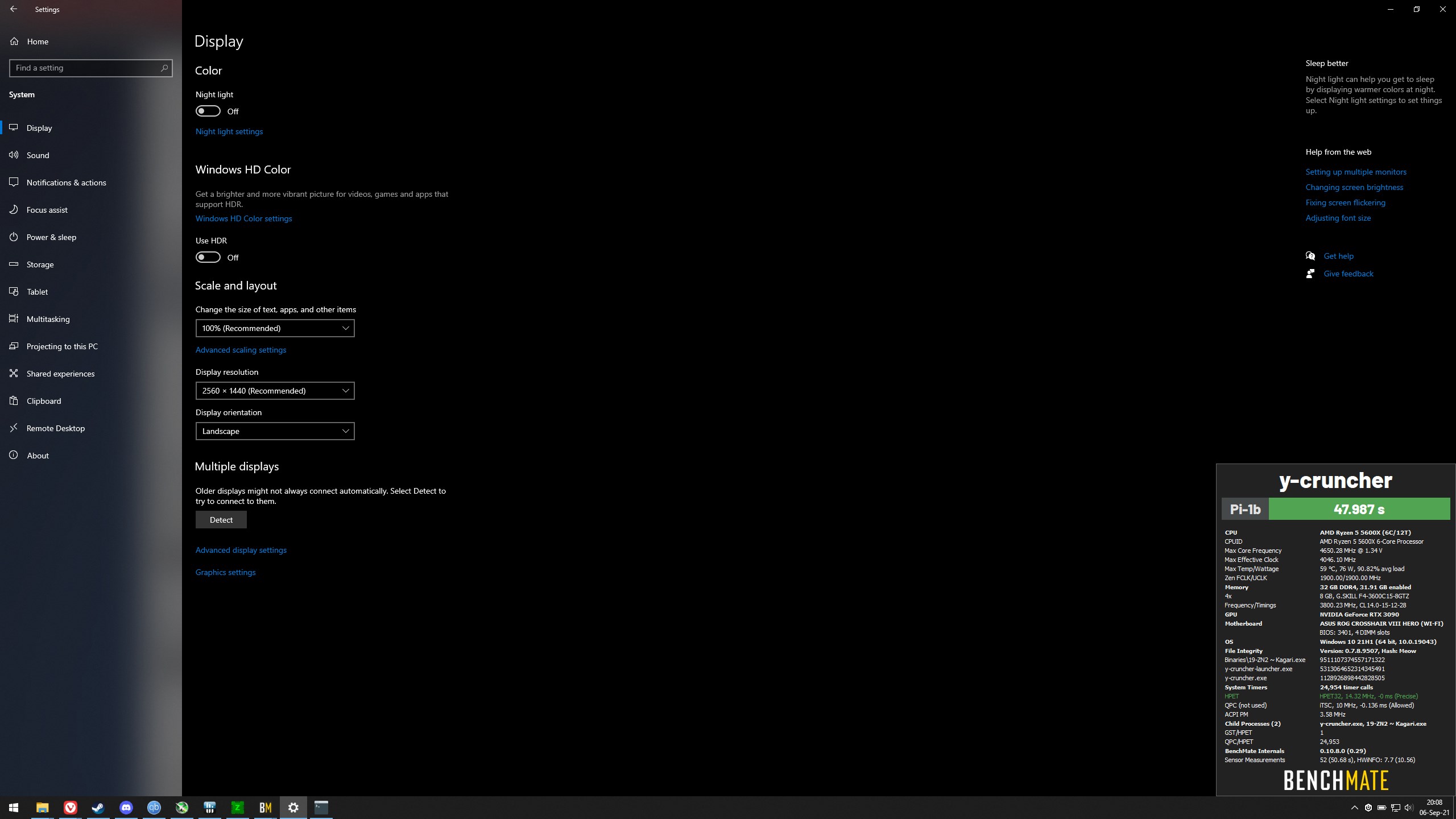Open Advanced display settings
The height and width of the screenshot is (819, 1456).
click(241, 550)
